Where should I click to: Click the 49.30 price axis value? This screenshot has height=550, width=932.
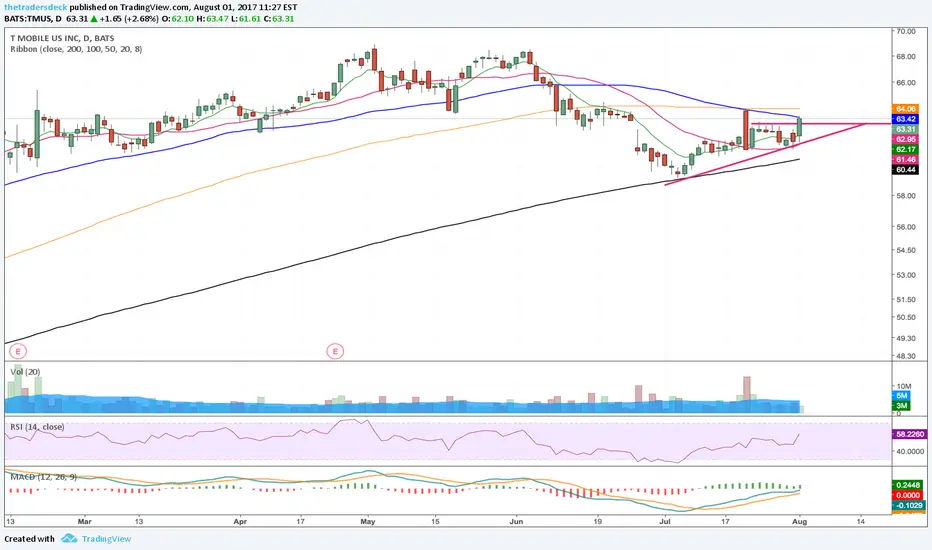point(906,338)
